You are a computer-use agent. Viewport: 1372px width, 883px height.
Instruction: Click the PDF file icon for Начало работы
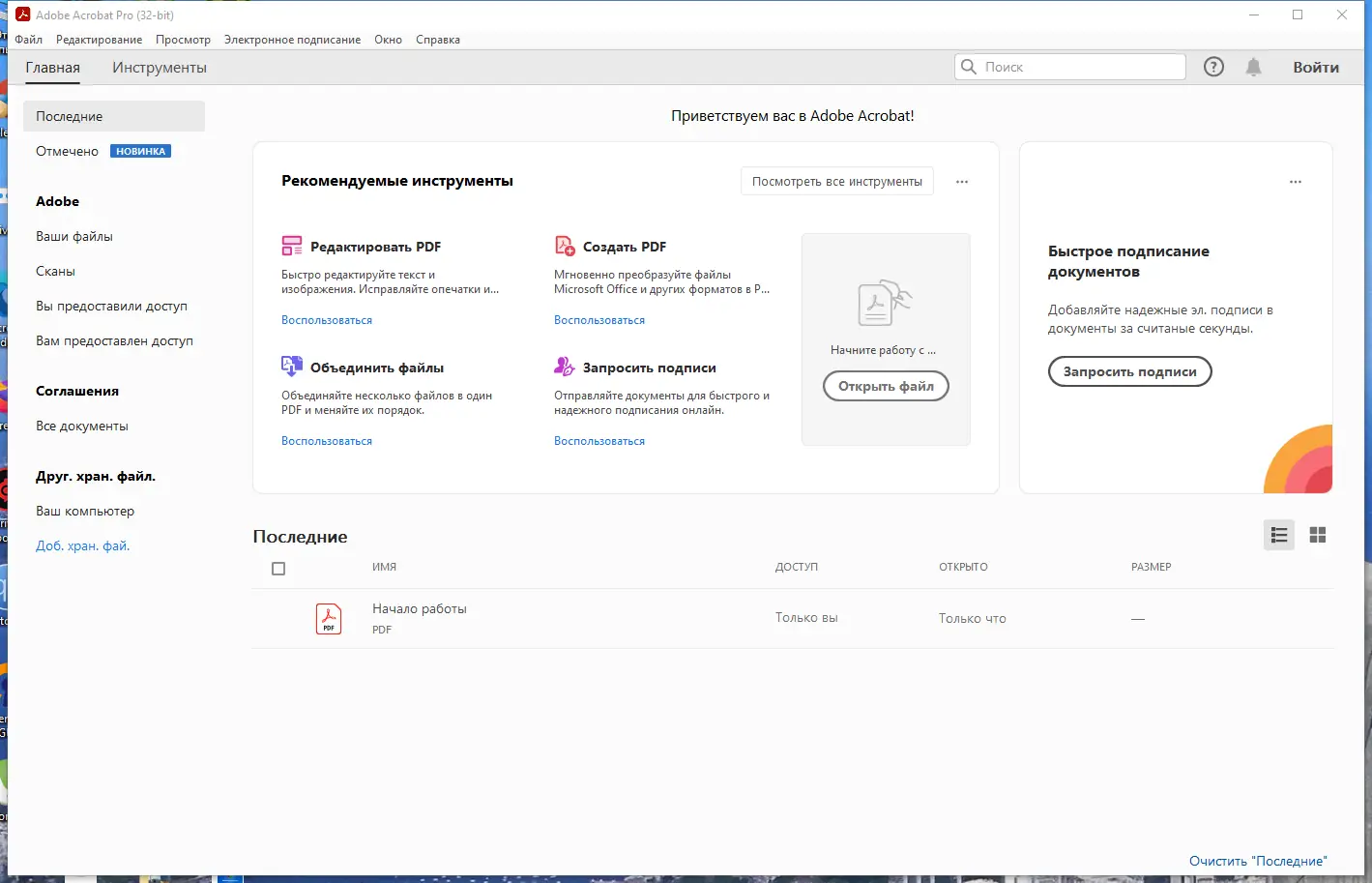coord(329,618)
